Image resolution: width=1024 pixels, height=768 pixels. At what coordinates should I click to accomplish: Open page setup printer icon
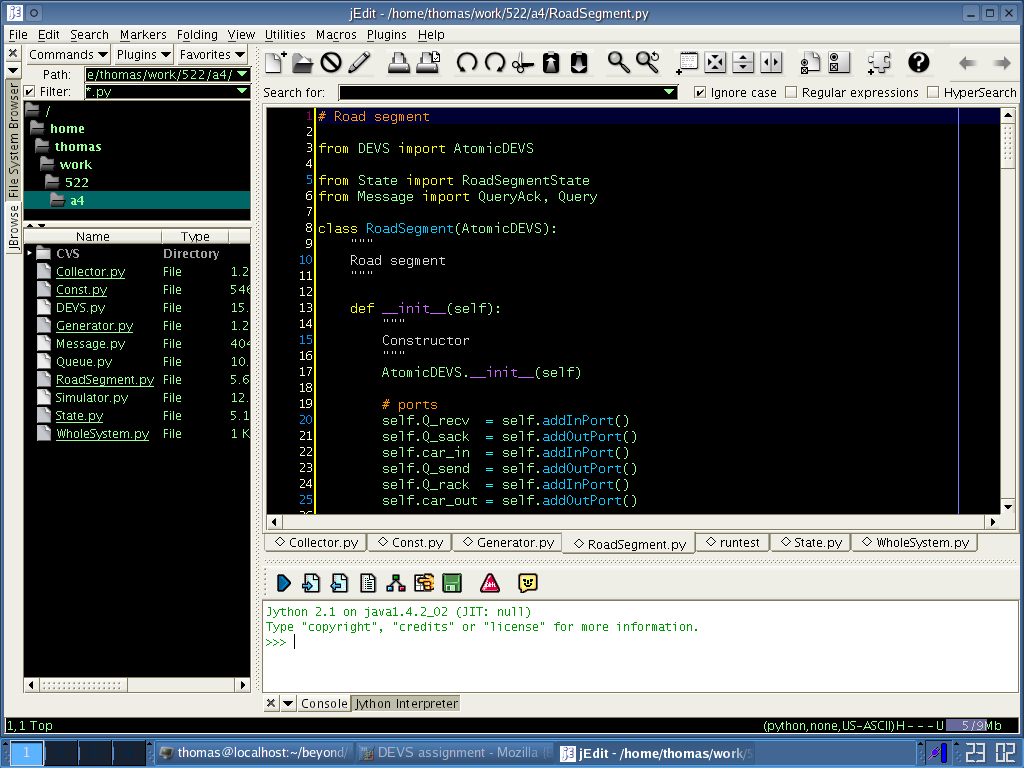pyautogui.click(x=428, y=62)
